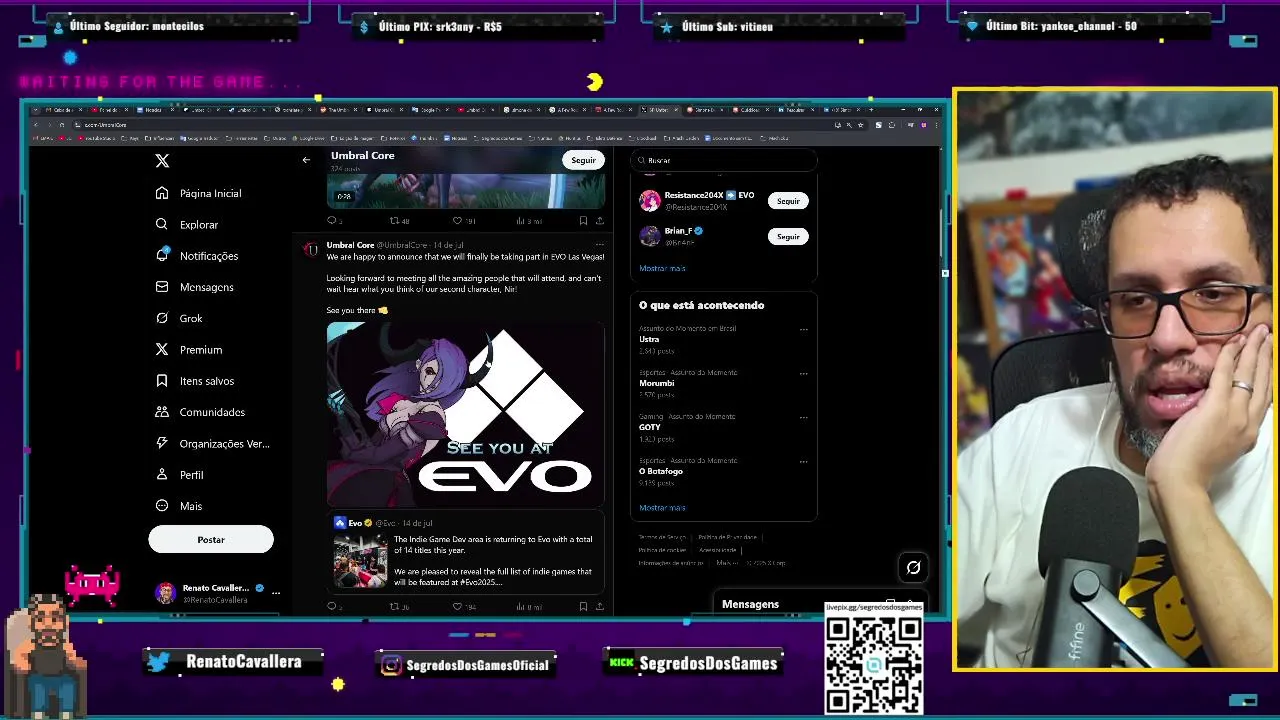Repost the video post with 48 reposts
The height and width of the screenshot is (720, 1280).
tap(399, 221)
